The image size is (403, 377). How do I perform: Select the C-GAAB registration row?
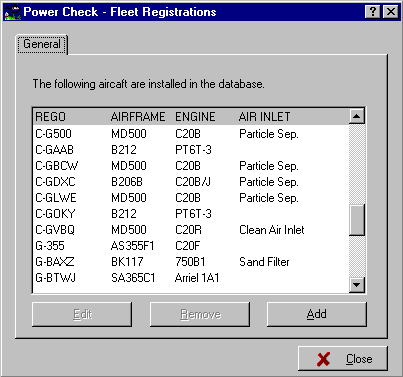(191, 150)
